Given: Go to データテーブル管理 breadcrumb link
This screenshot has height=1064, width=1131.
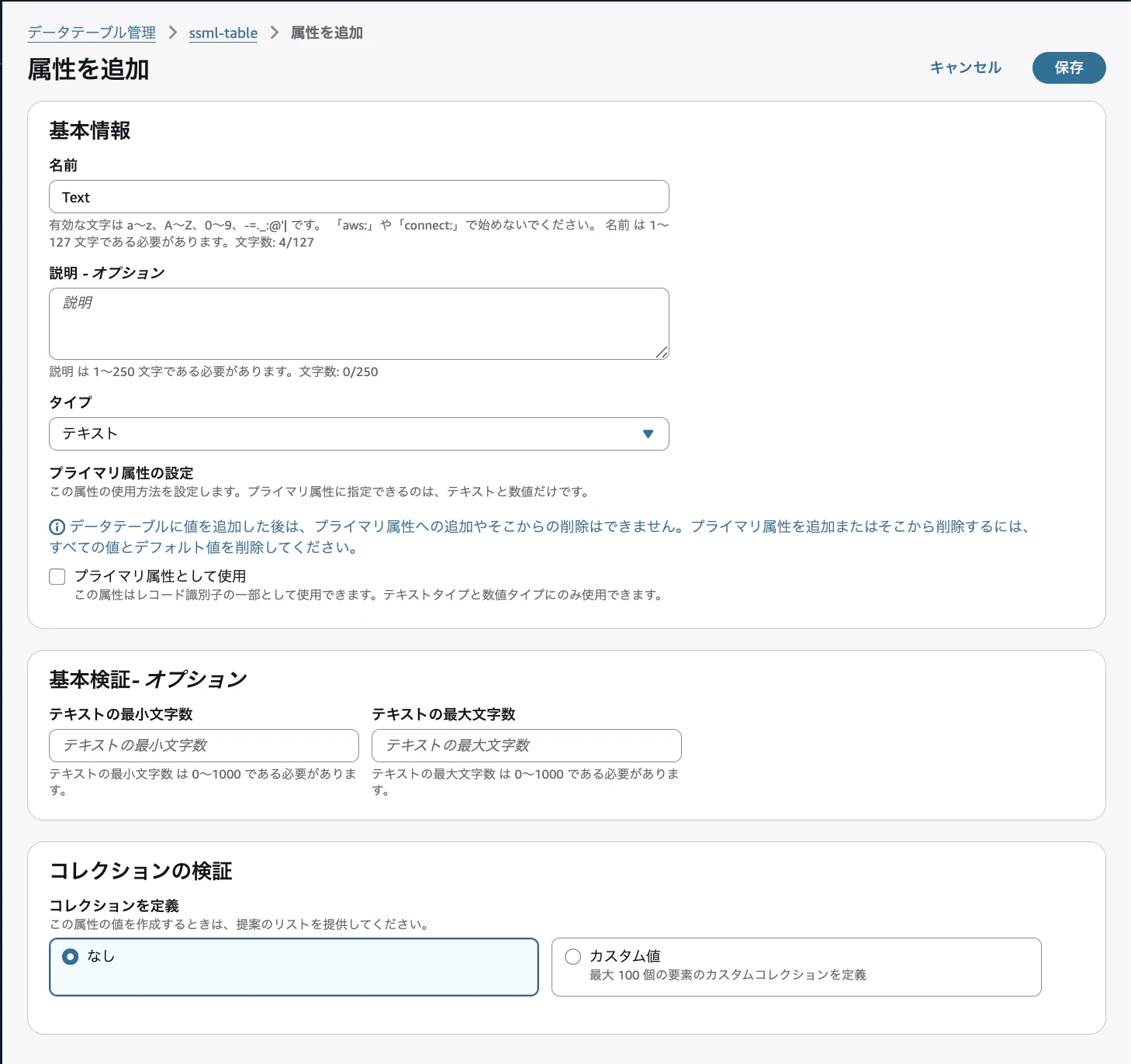Looking at the screenshot, I should [x=92, y=33].
